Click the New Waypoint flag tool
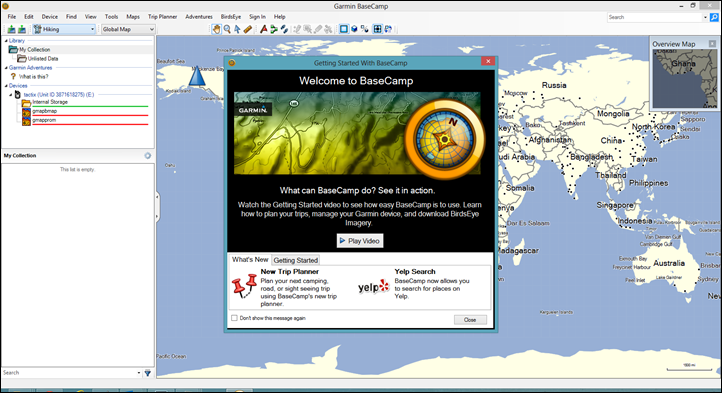The height and width of the screenshot is (393, 722). (x=263, y=29)
